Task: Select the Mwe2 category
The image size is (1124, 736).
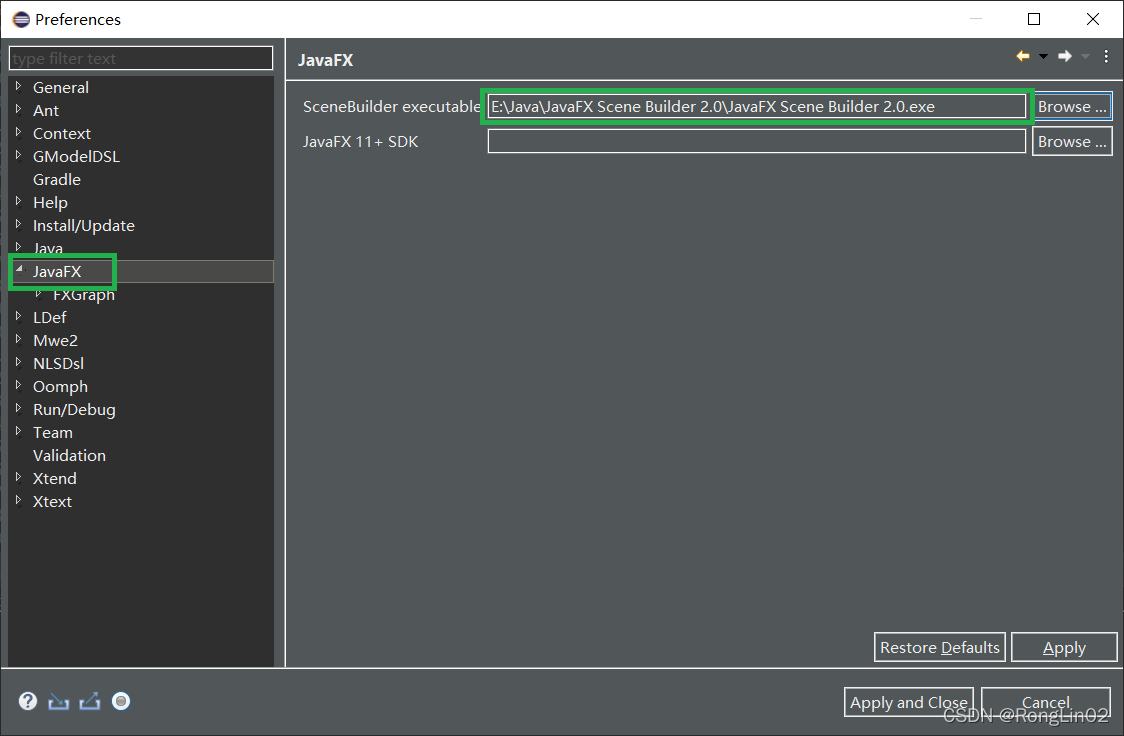Action: (55, 340)
